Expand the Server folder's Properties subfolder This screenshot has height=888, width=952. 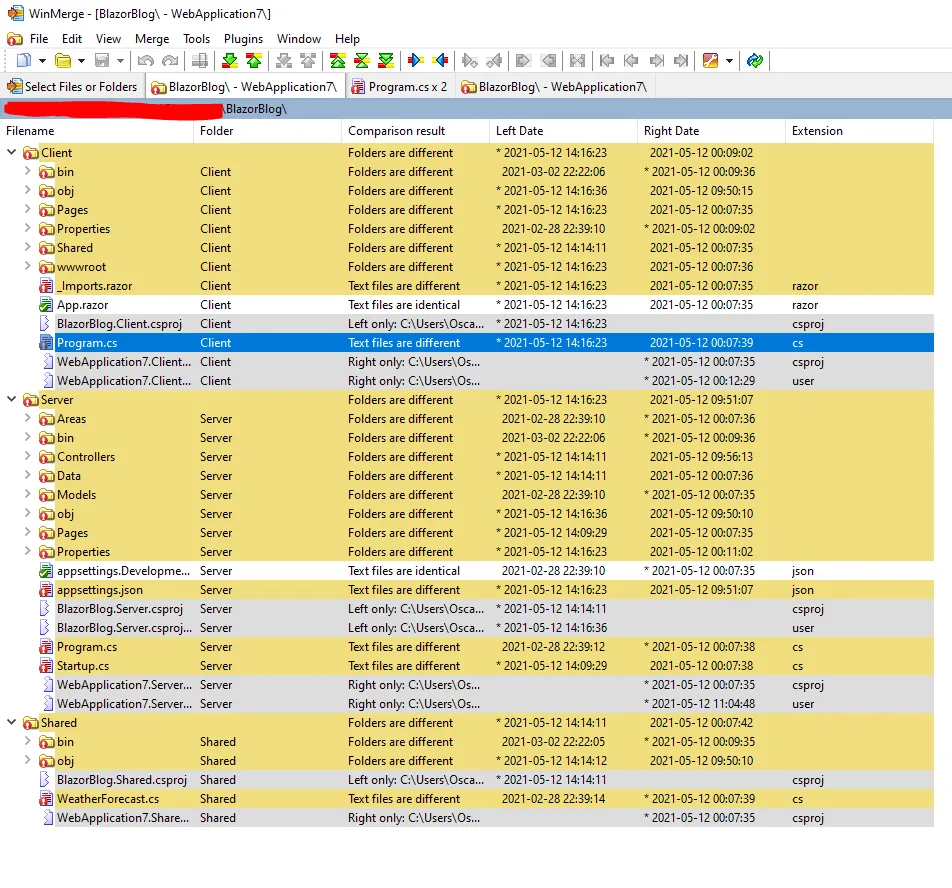(27, 551)
